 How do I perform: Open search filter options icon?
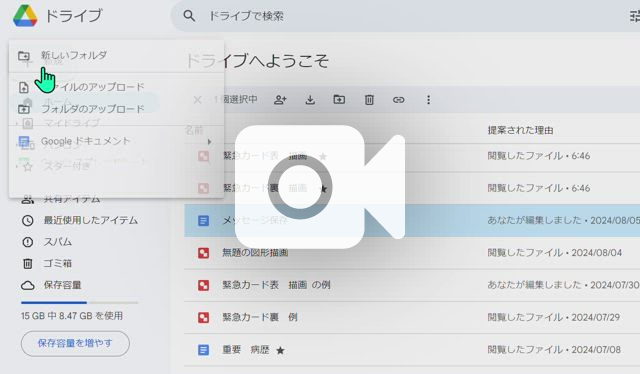click(x=635, y=16)
